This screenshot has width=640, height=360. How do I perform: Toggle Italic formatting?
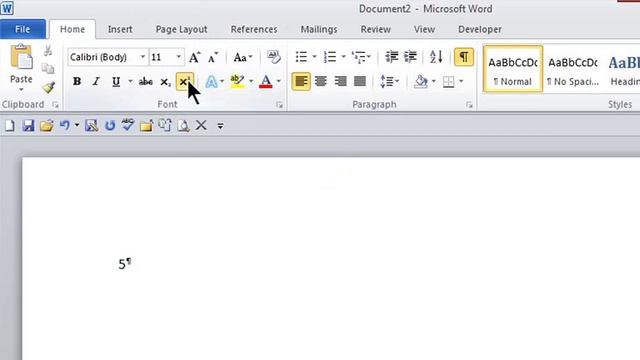96,82
